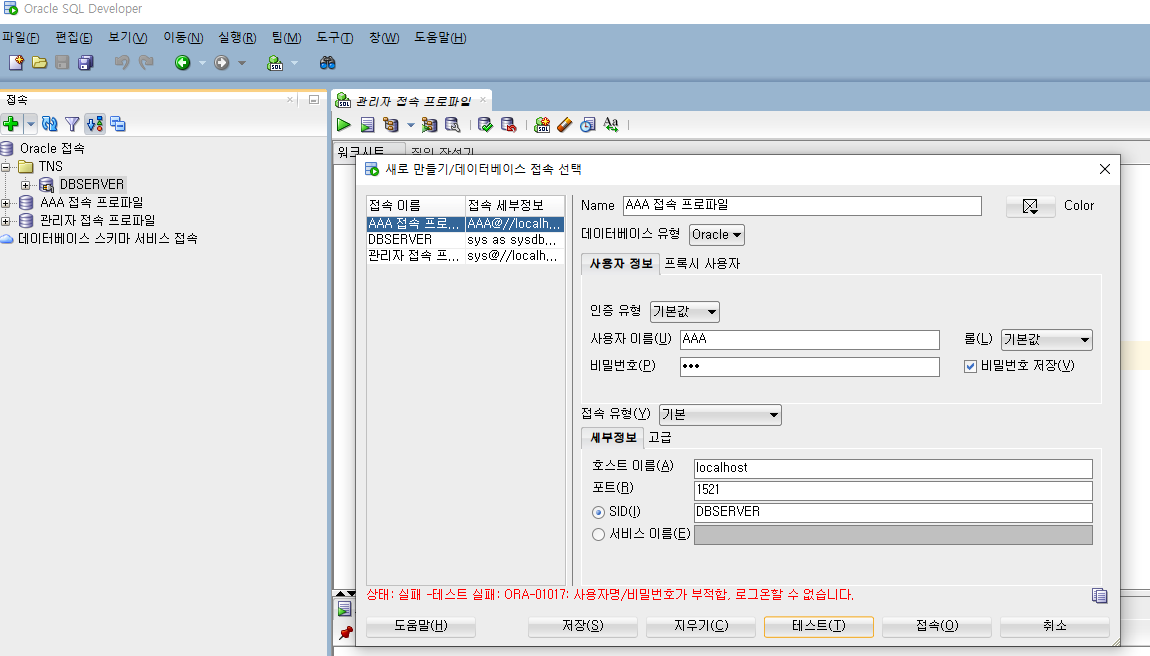1150x656 pixels.
Task: Click the 사용자 이름 input field
Action: [x=810, y=339]
